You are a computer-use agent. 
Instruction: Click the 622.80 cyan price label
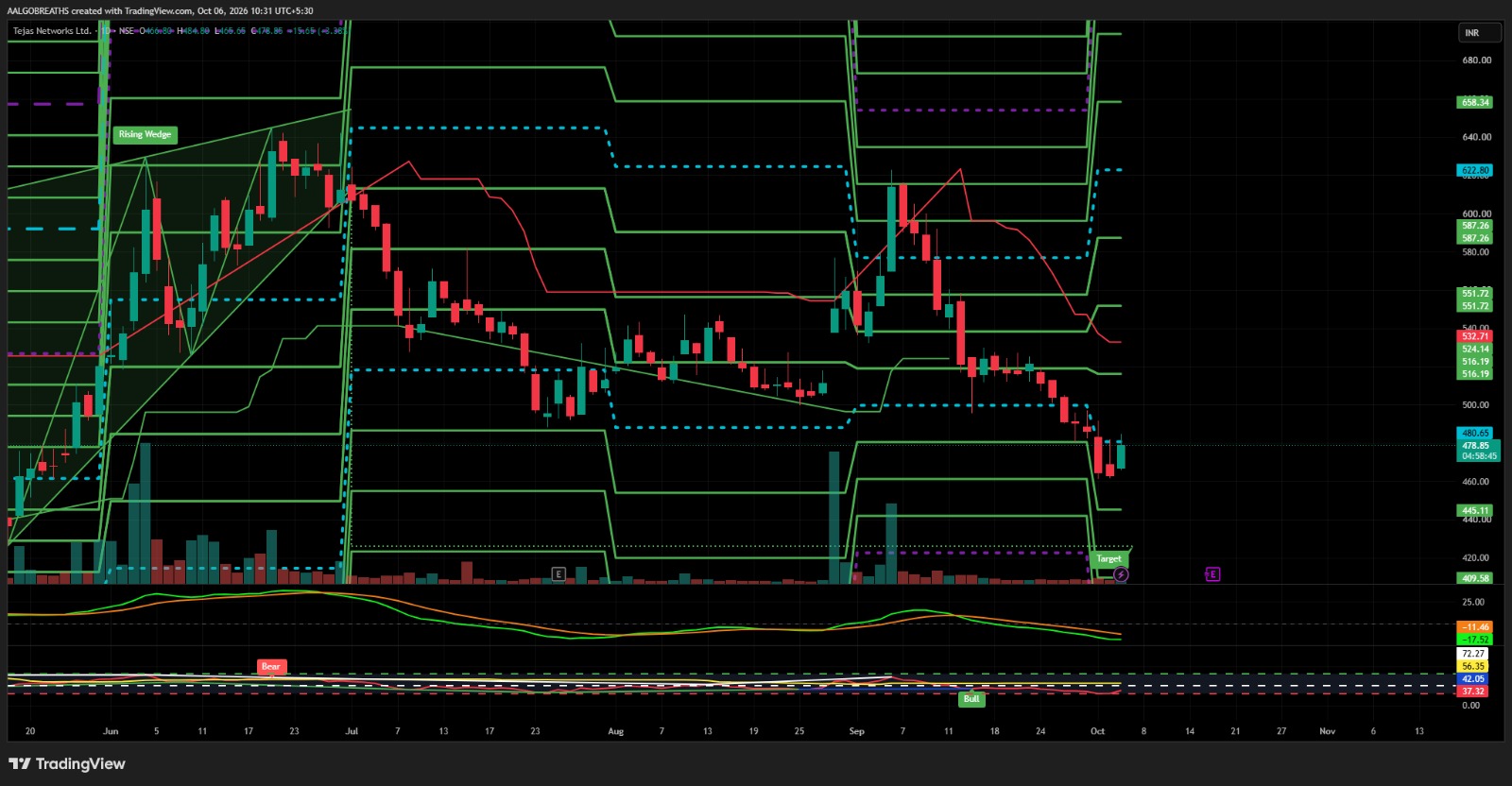[1475, 170]
